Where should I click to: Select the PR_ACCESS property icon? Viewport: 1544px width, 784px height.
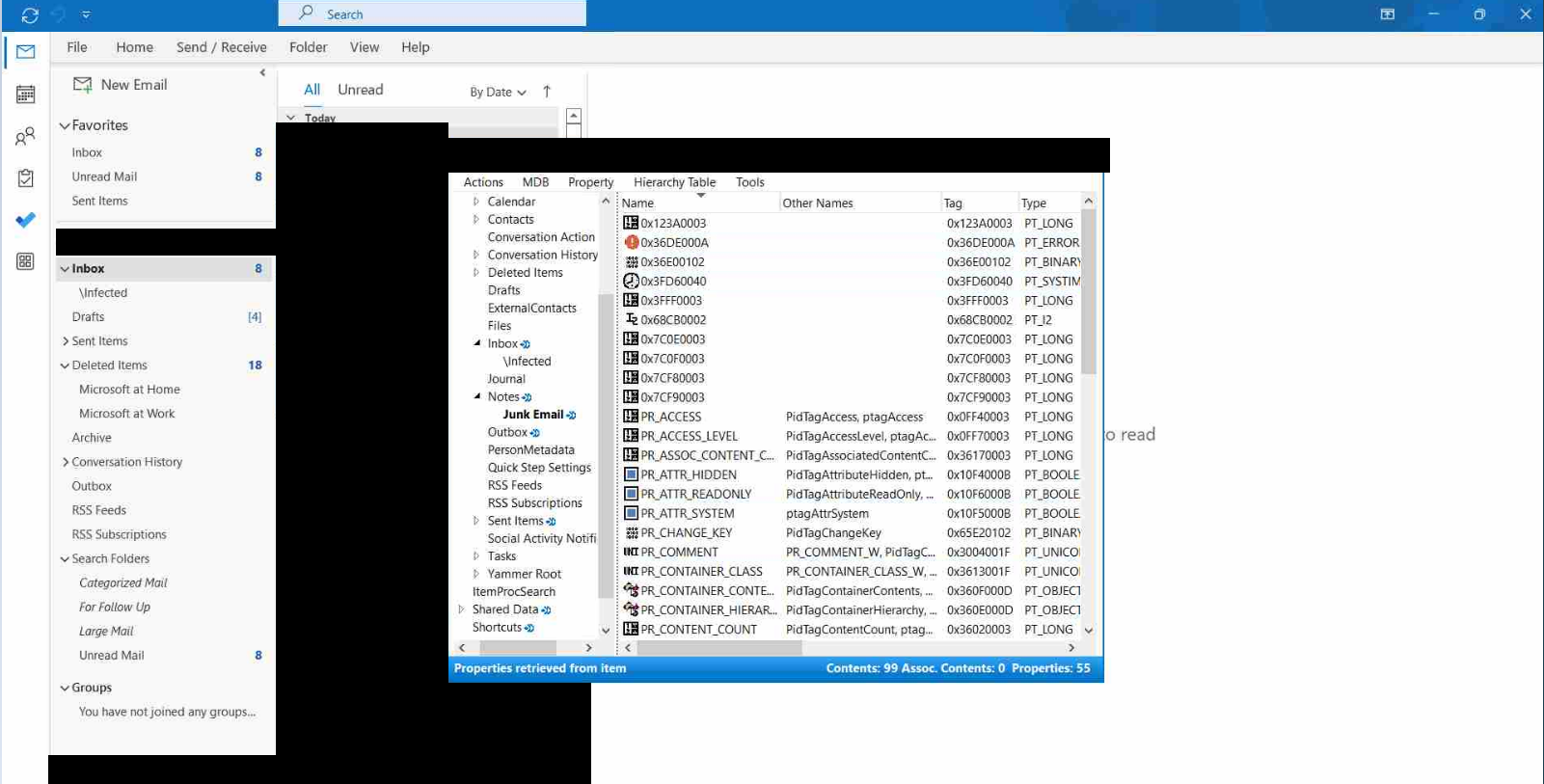(x=631, y=417)
